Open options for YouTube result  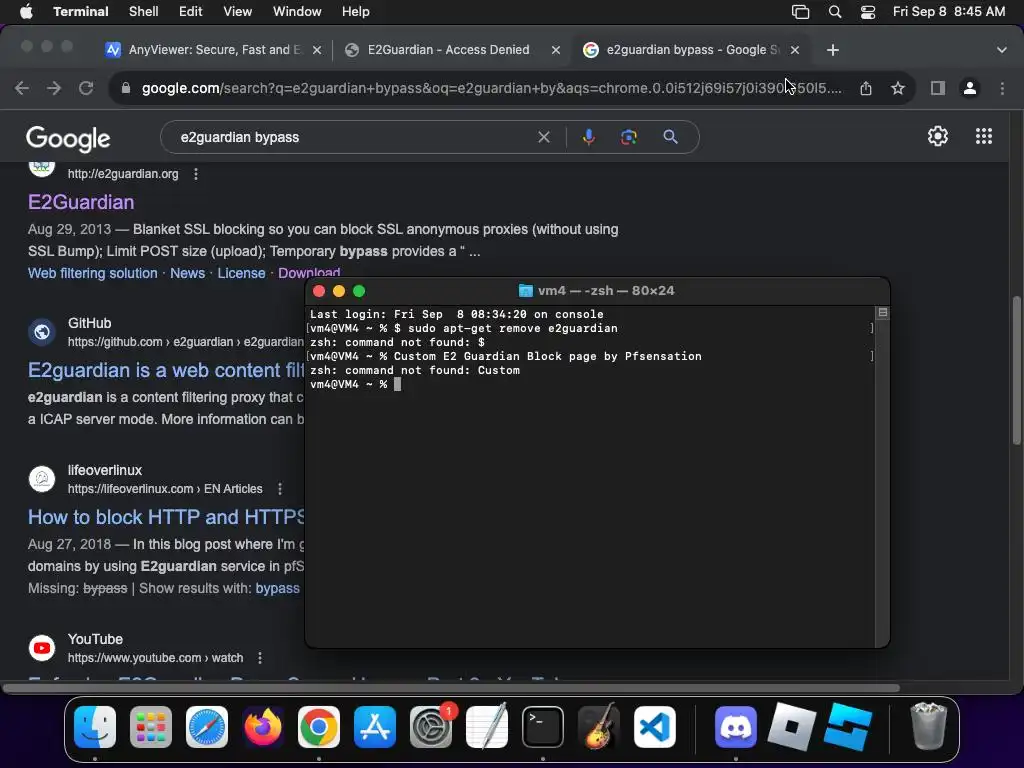click(260, 658)
